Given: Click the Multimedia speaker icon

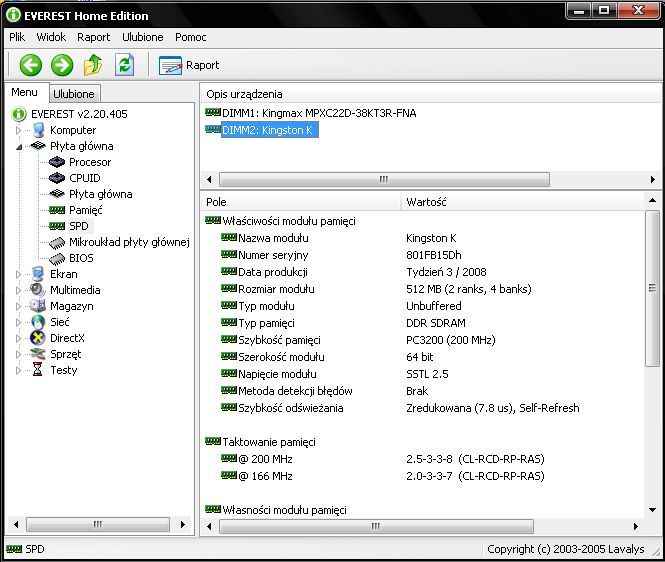Looking at the screenshot, I should coord(38,290).
